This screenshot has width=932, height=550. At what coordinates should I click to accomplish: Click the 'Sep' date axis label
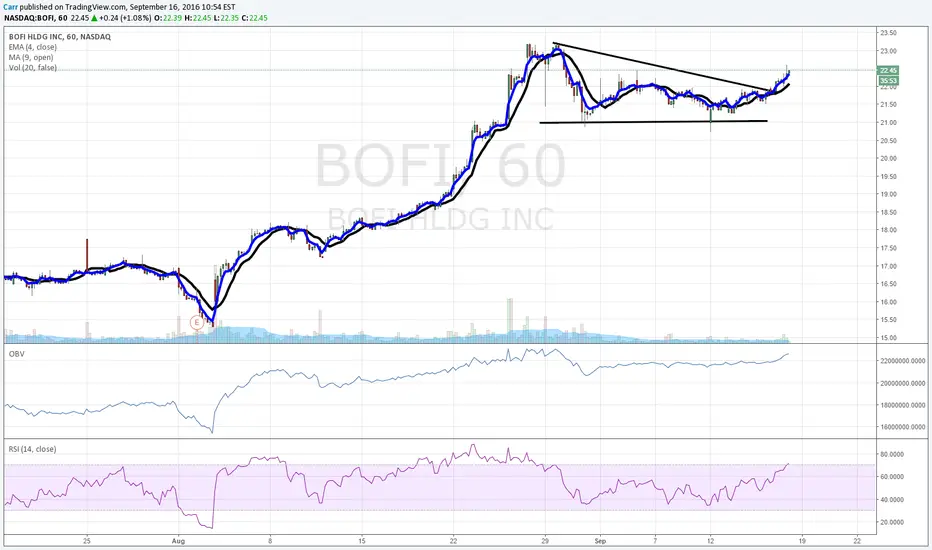[x=600, y=541]
